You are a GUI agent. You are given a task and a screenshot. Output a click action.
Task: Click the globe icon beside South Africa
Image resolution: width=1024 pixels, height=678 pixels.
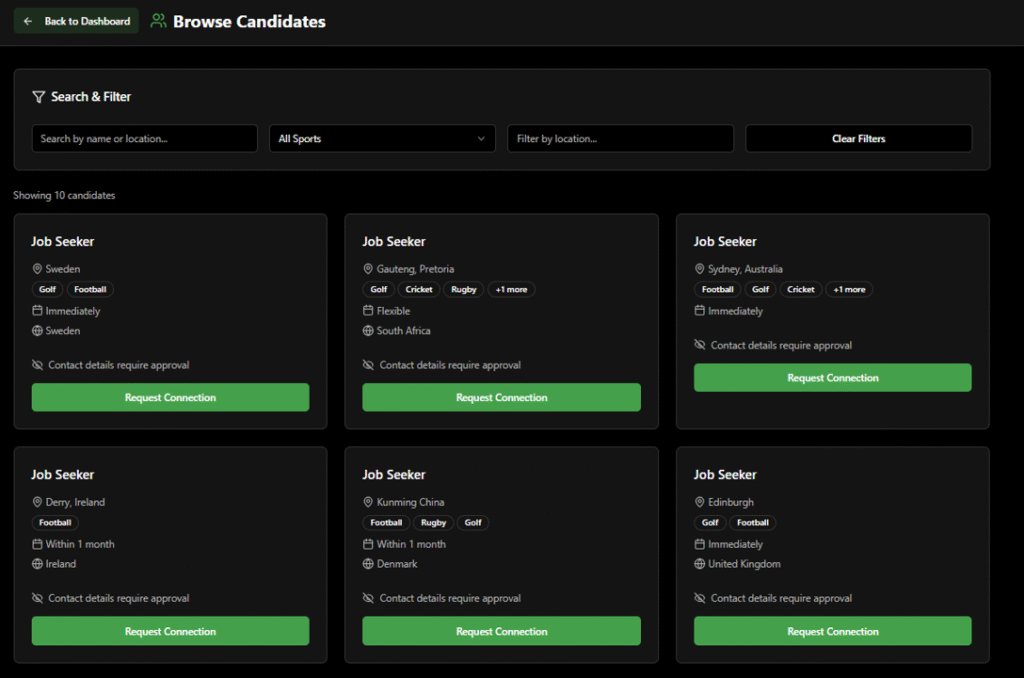(368, 331)
